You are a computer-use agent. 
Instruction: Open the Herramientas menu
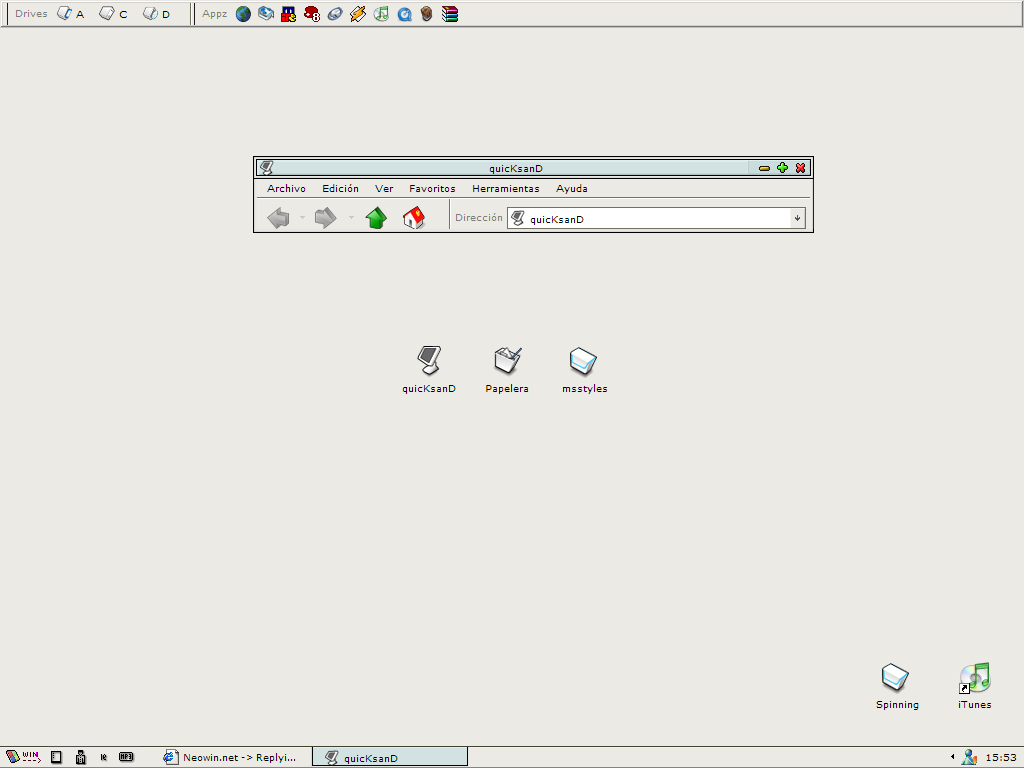(x=505, y=188)
